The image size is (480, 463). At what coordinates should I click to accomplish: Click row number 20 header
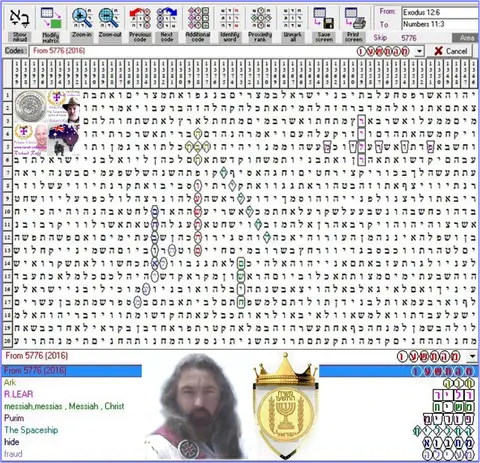(7, 341)
